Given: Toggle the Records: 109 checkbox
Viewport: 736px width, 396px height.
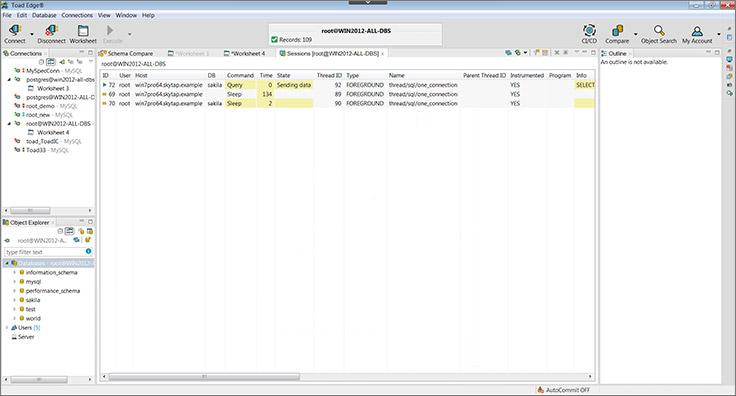Looking at the screenshot, I should point(275,40).
